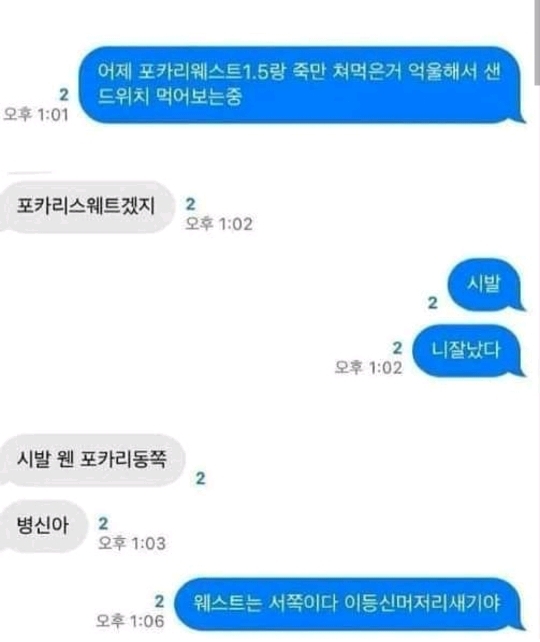Click the unread count 2 above 오후 1:06

click(x=159, y=601)
